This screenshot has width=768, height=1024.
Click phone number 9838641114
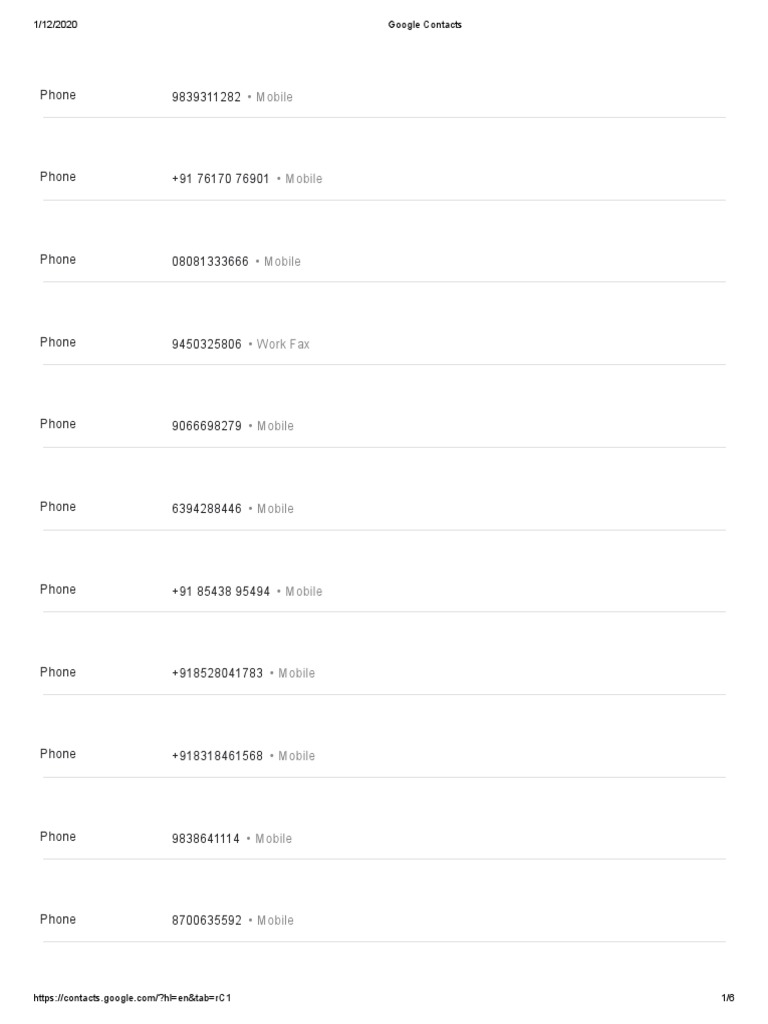[206, 839]
